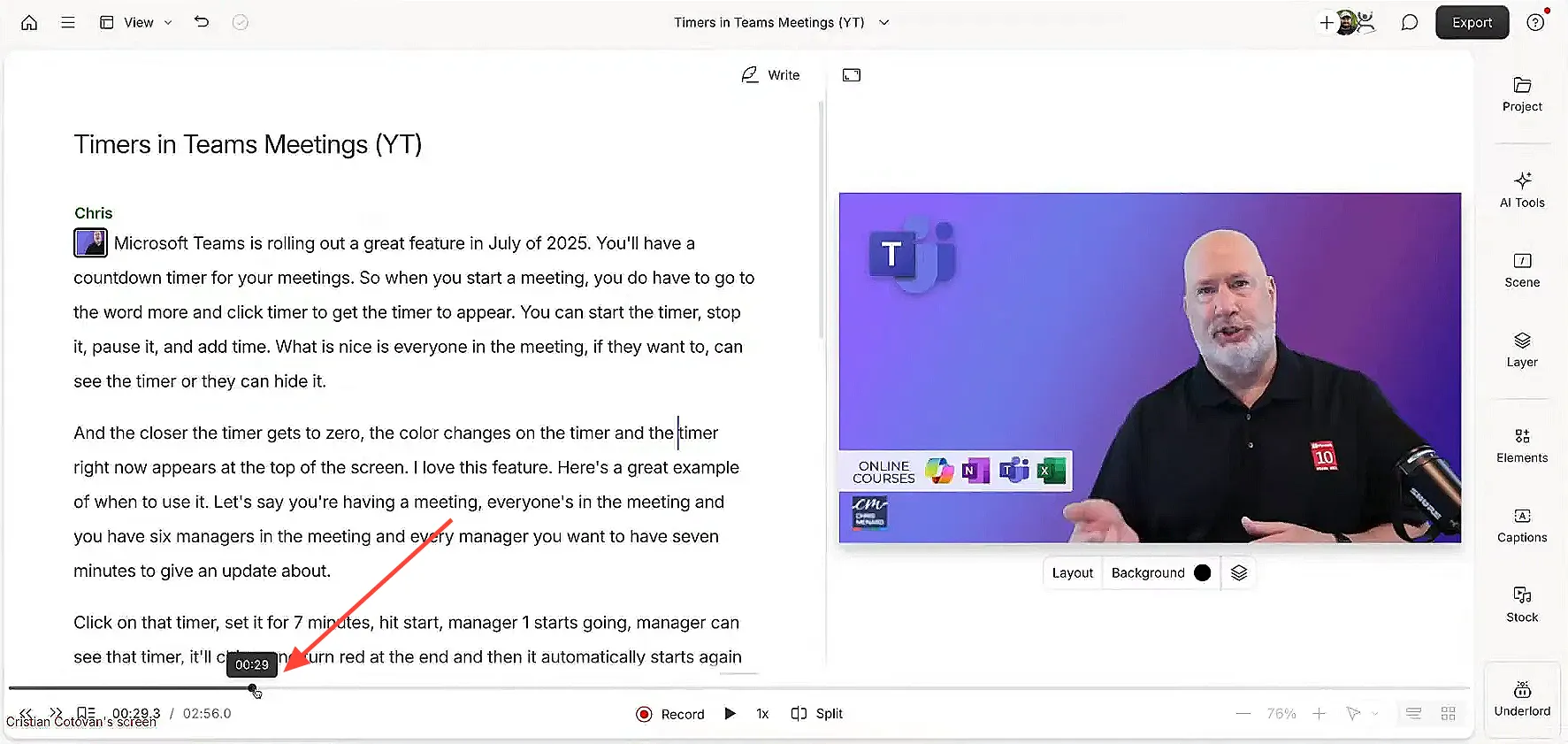Open the layers stack icon below preview
Screen dimensions: 1568x744
pyautogui.click(x=1238, y=573)
